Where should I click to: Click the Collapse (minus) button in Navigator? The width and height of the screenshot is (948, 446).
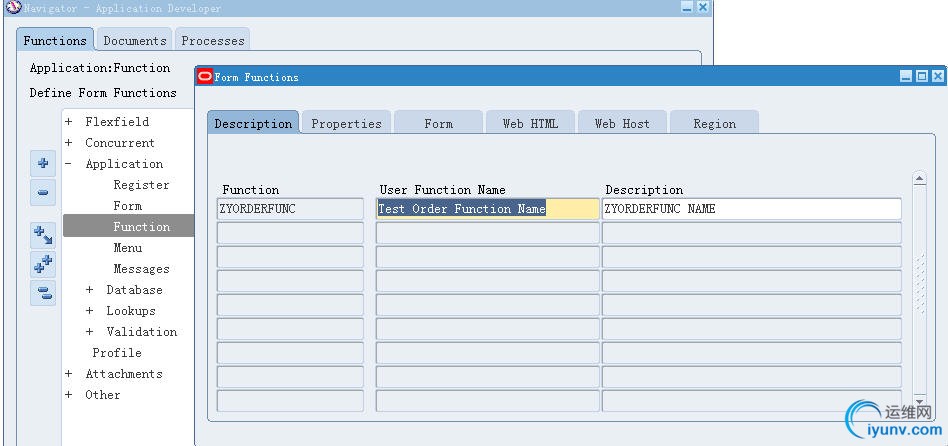click(x=43, y=193)
